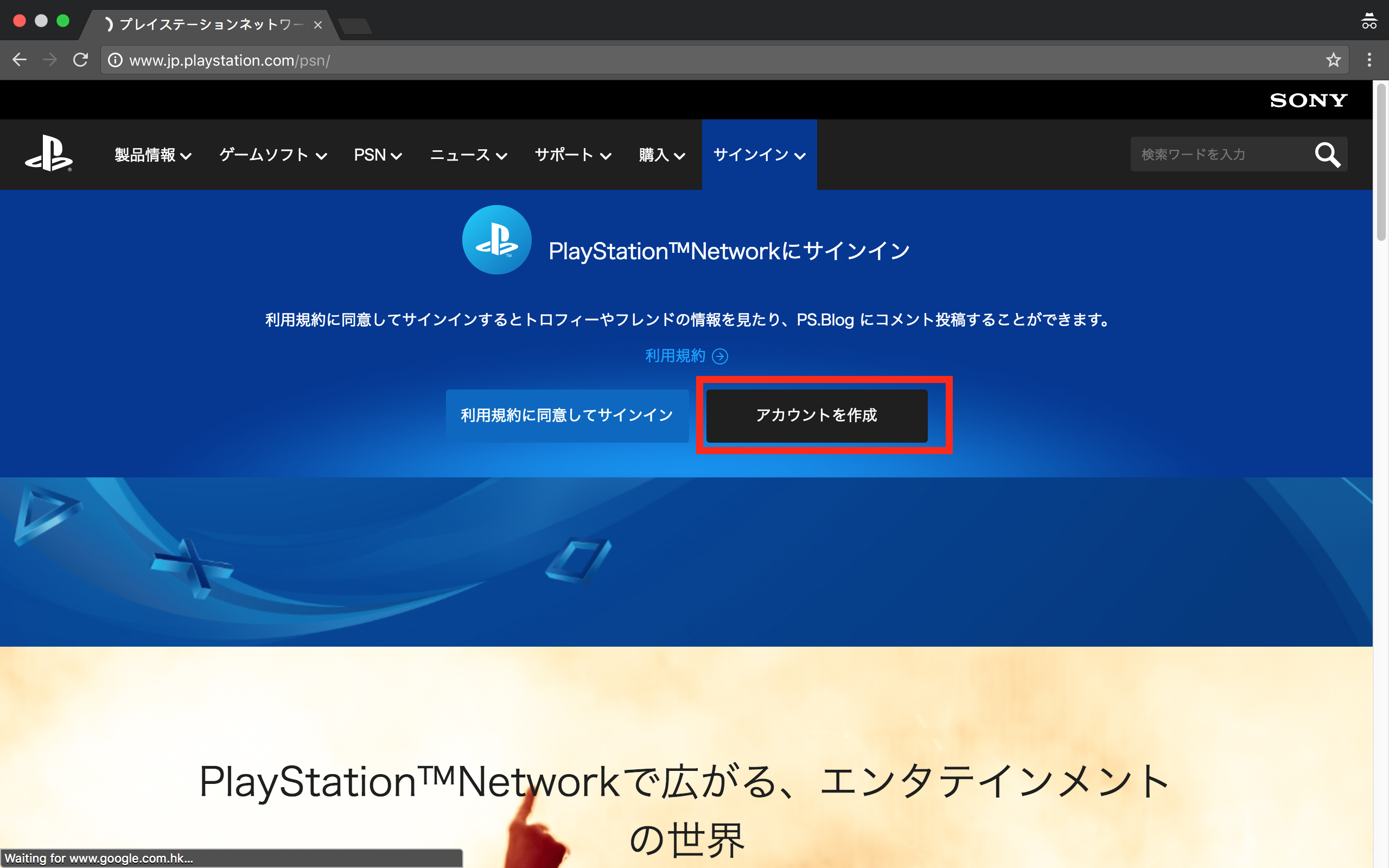This screenshot has width=1389, height=868.
Task: Click the アカウントを作成 button
Action: (817, 416)
